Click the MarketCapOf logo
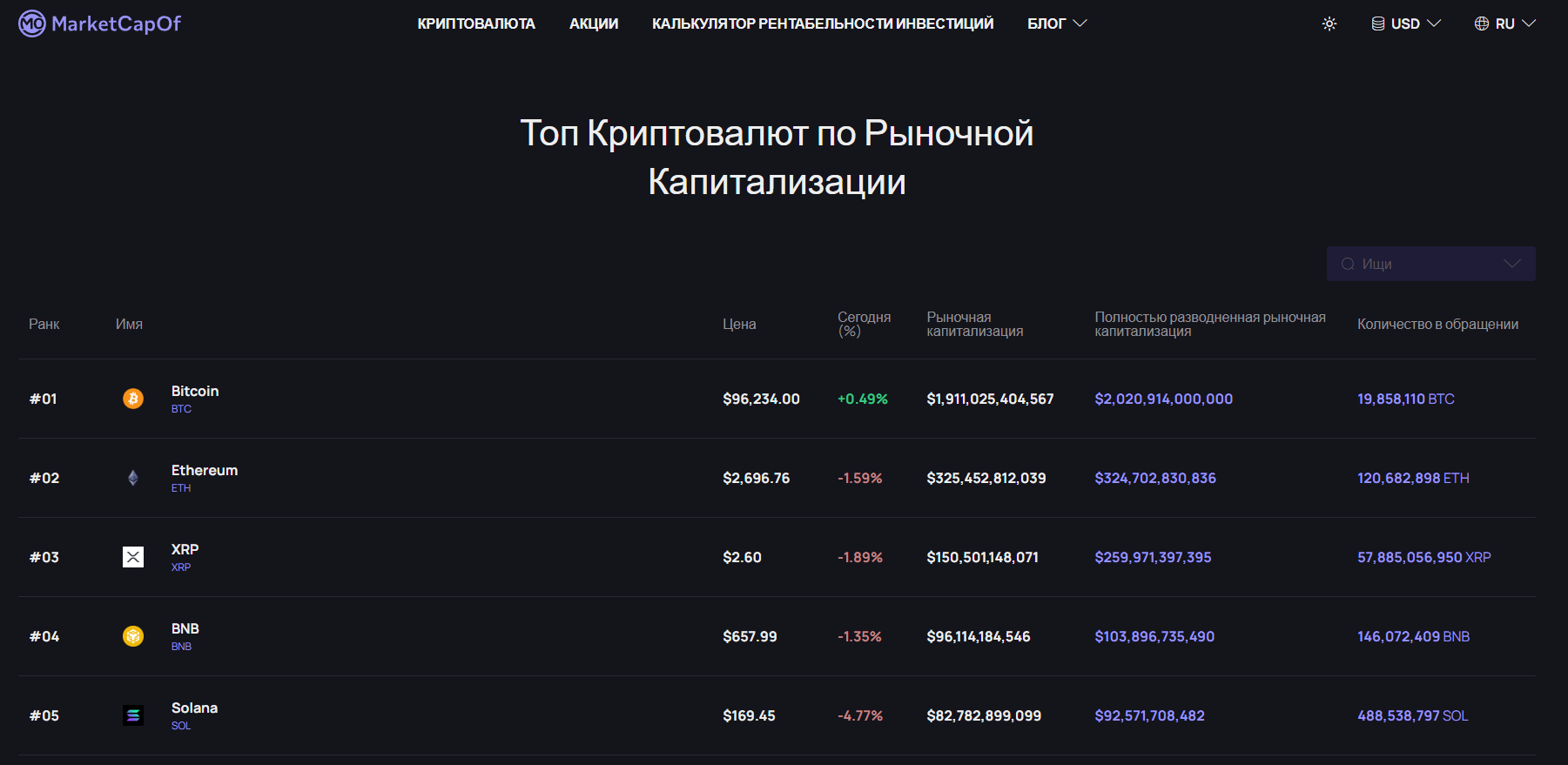 pos(100,23)
